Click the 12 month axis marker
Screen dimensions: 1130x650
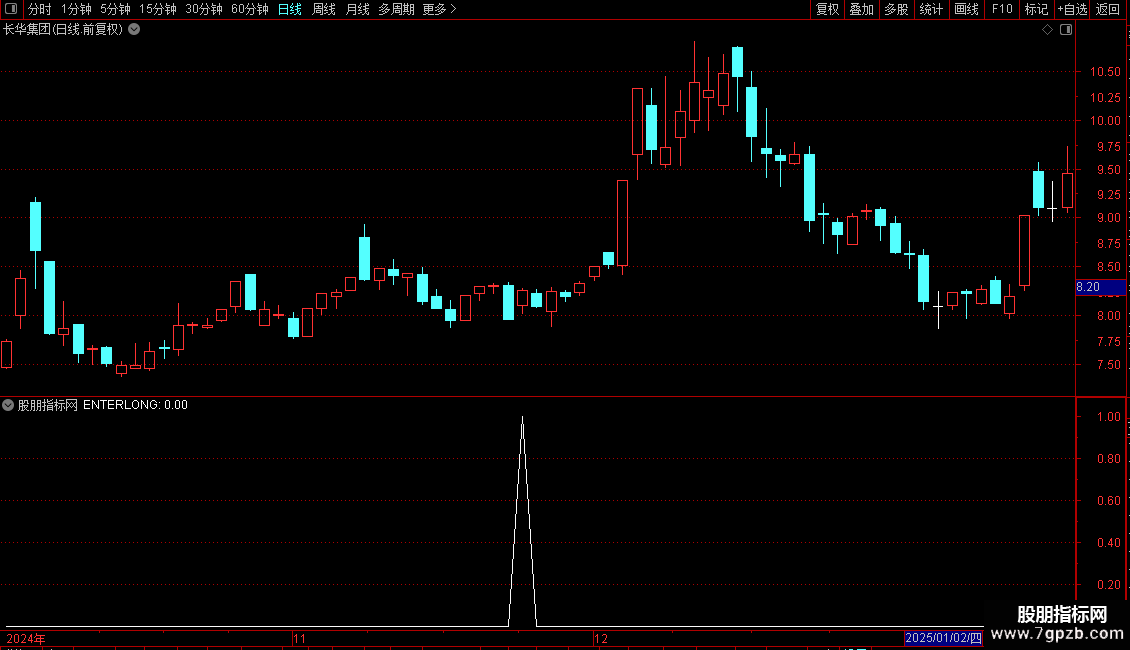pos(600,638)
